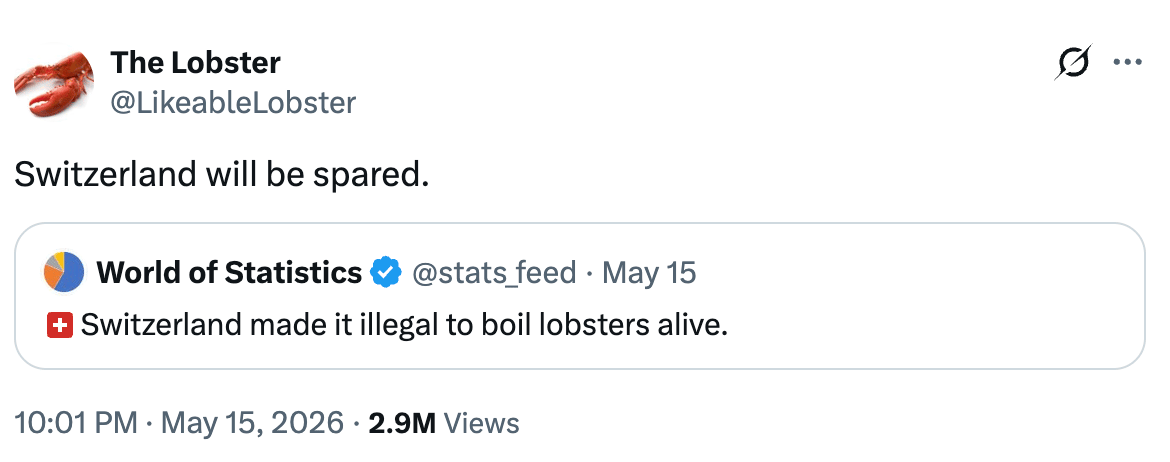Click the lobster profile avatar

54,82
